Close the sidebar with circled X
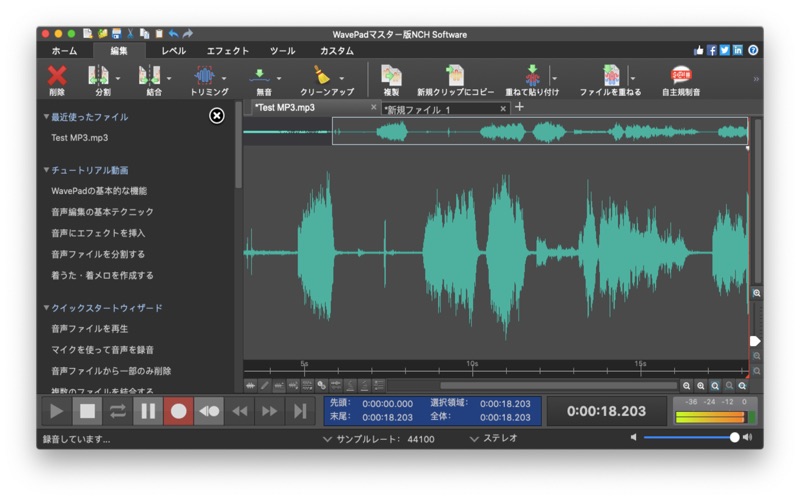 [x=216, y=116]
